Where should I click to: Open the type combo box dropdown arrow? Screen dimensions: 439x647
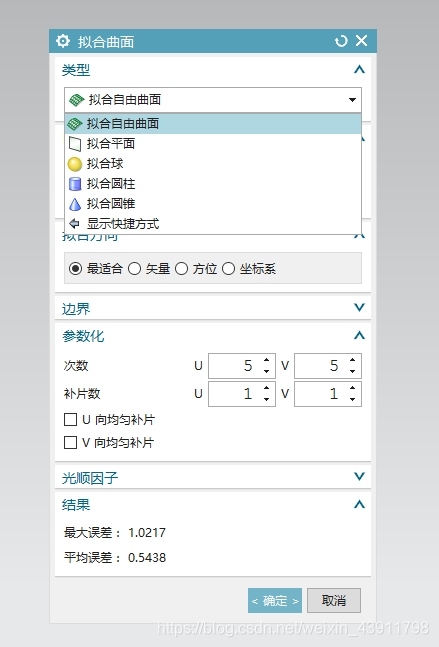tap(352, 99)
